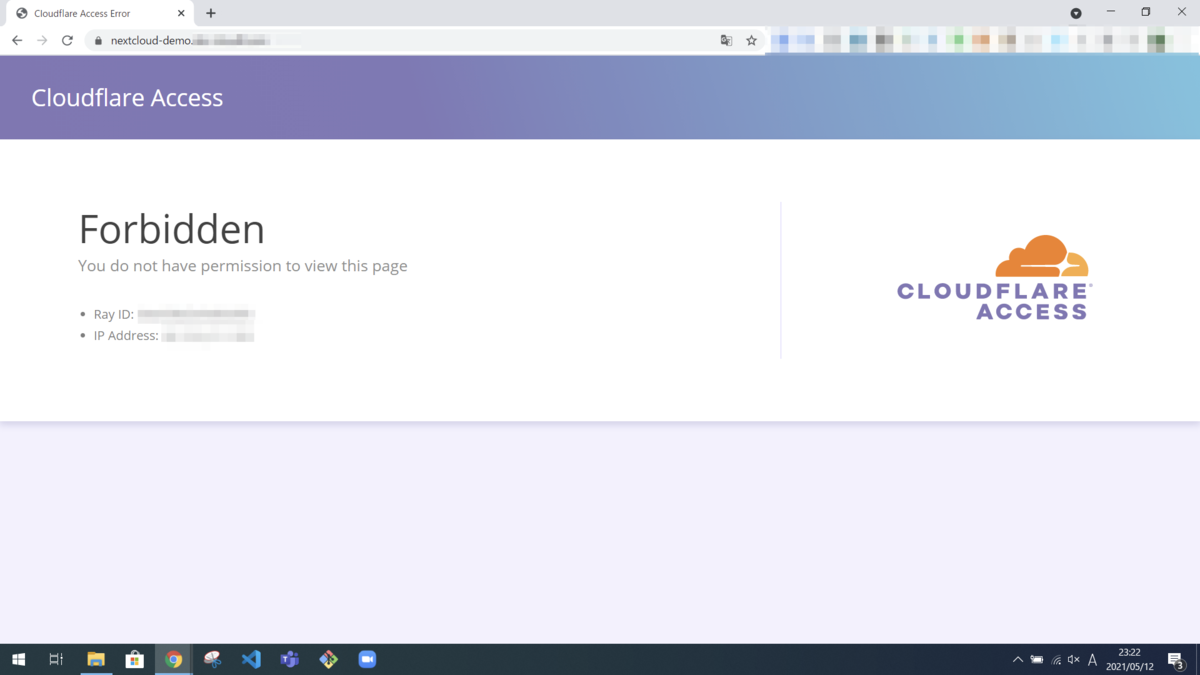
Task: Open Microsoft Store from the taskbar
Action: [x=135, y=659]
